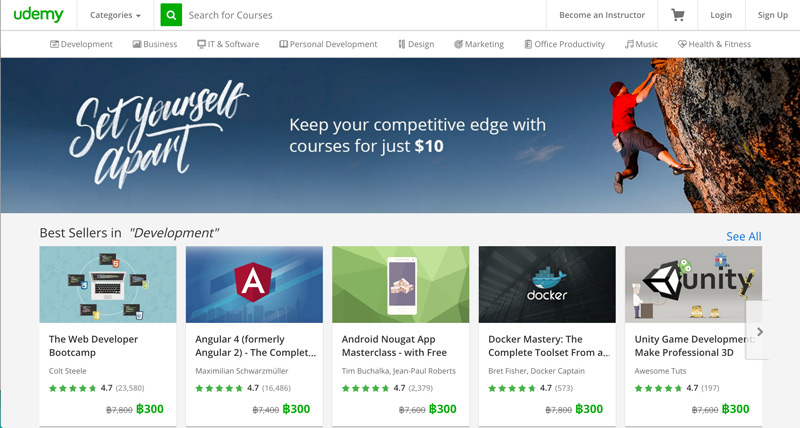Open the Design category
The image size is (800, 428).
tap(416, 44)
